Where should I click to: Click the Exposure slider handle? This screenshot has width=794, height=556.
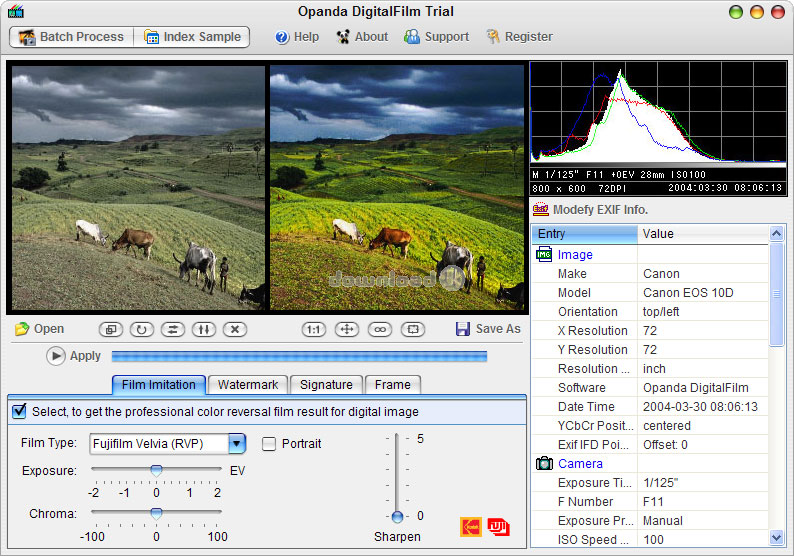[x=156, y=470]
